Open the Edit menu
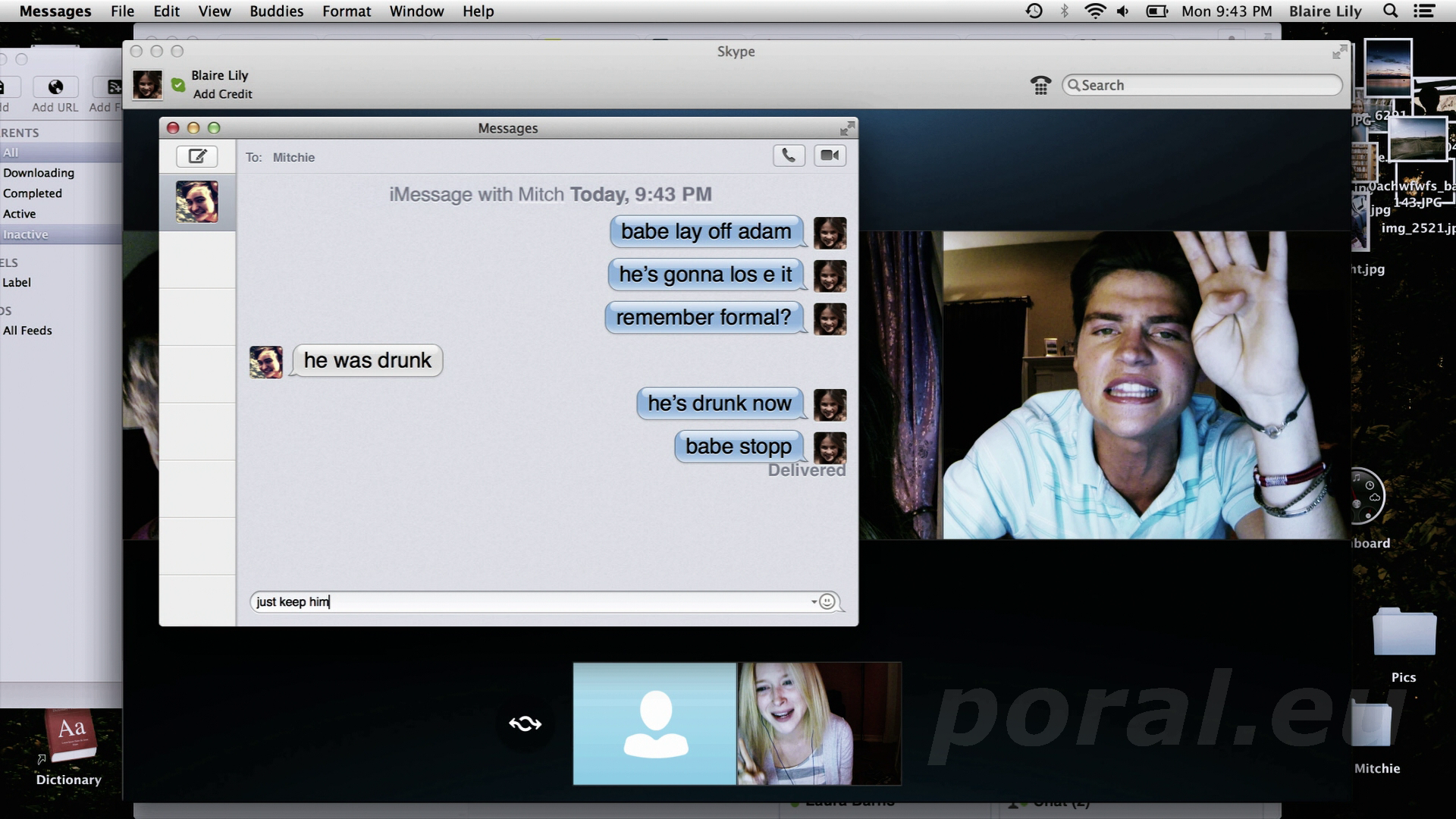1456x819 pixels. tap(166, 11)
